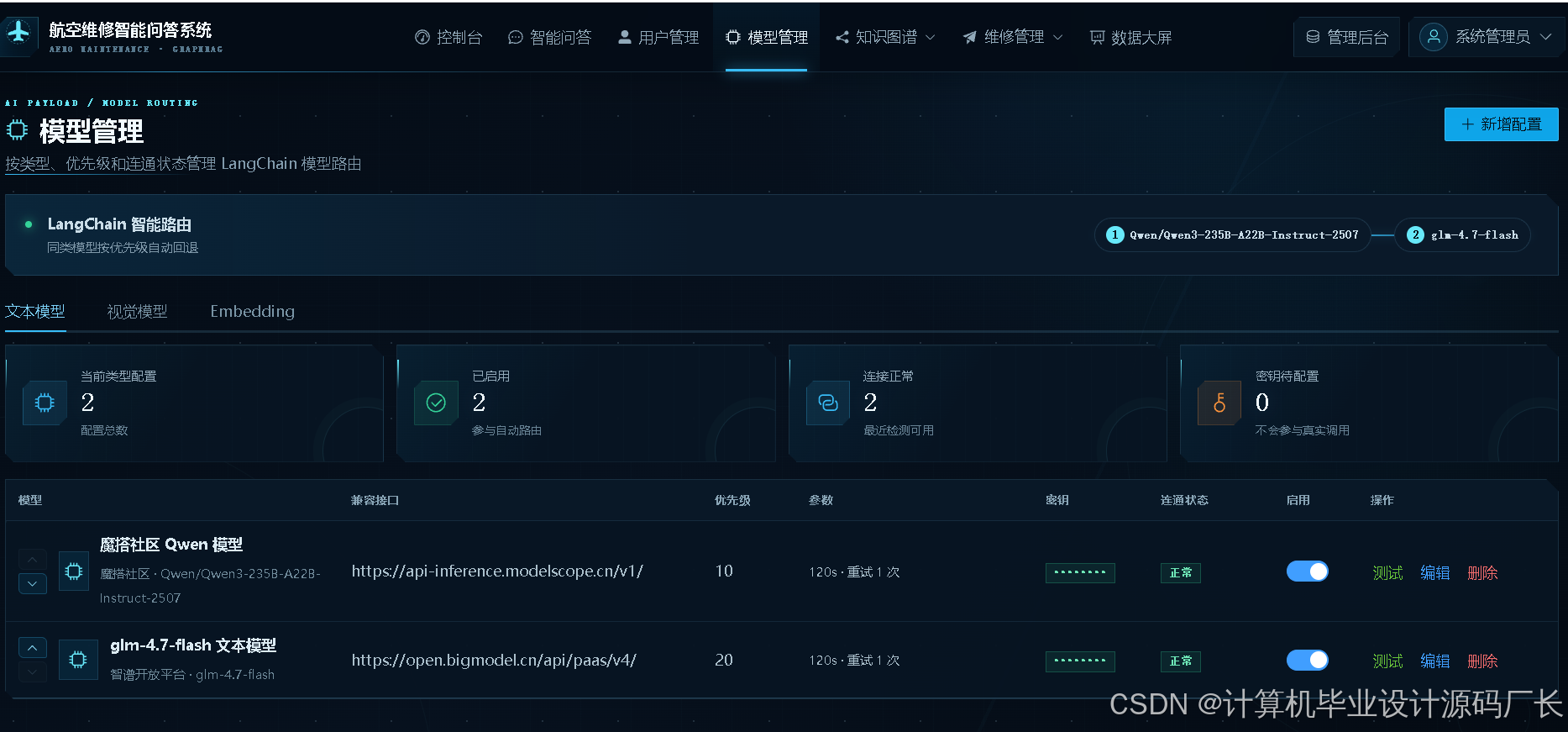Select the 模型管理 navigation item
This screenshot has width=1568, height=732.
coord(767,37)
